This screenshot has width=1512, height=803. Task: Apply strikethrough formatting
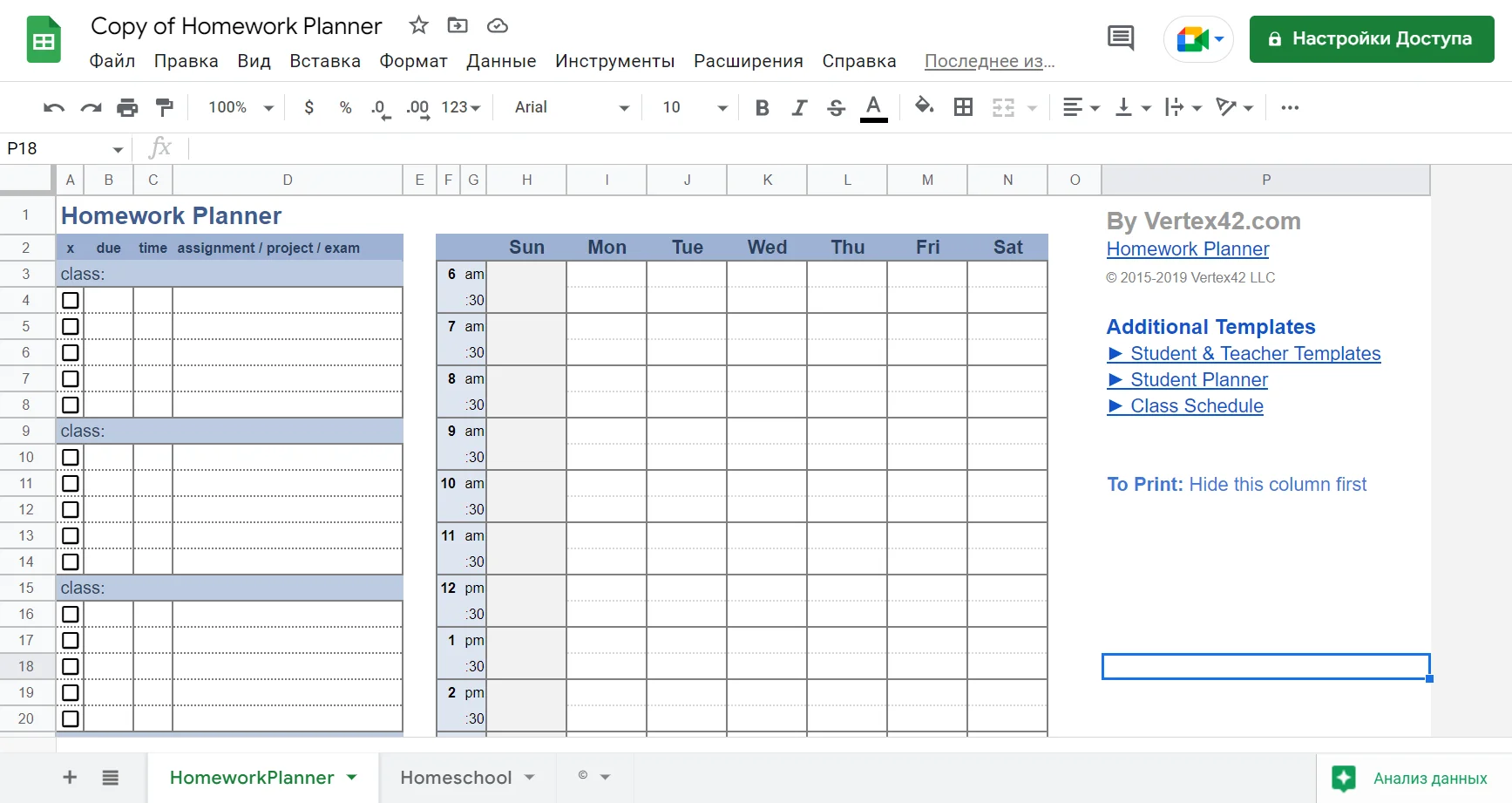click(x=836, y=107)
